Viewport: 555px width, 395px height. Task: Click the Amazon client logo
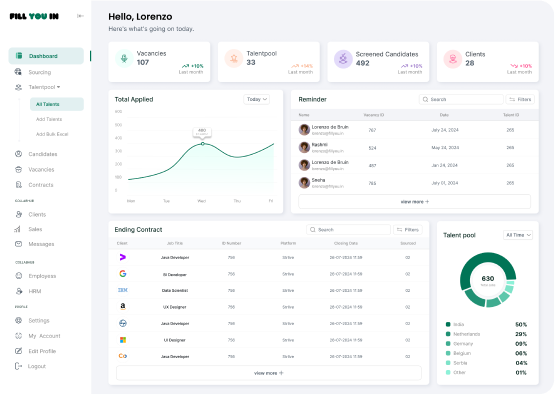(123, 307)
